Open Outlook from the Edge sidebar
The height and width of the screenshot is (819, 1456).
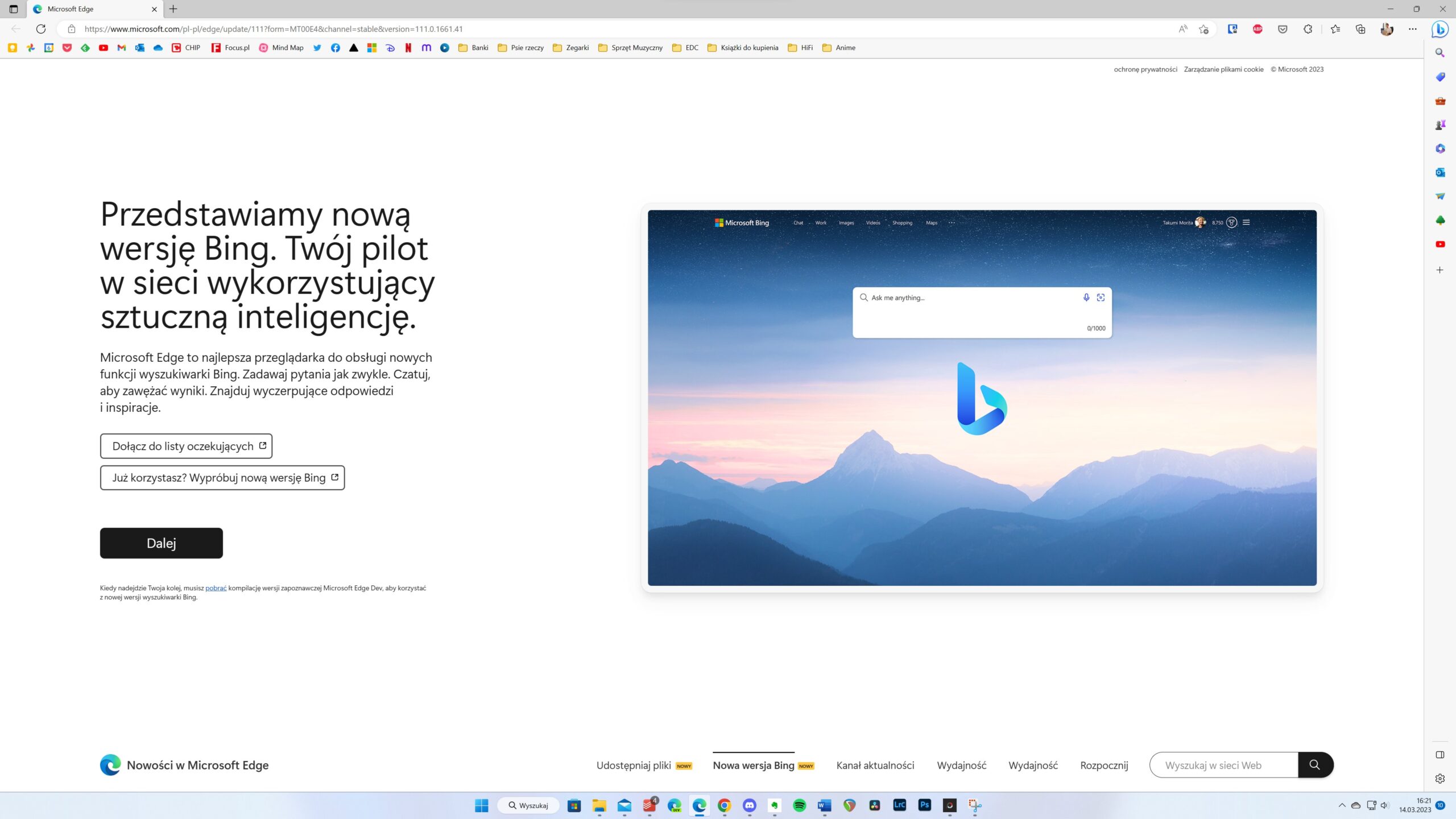click(x=1440, y=172)
